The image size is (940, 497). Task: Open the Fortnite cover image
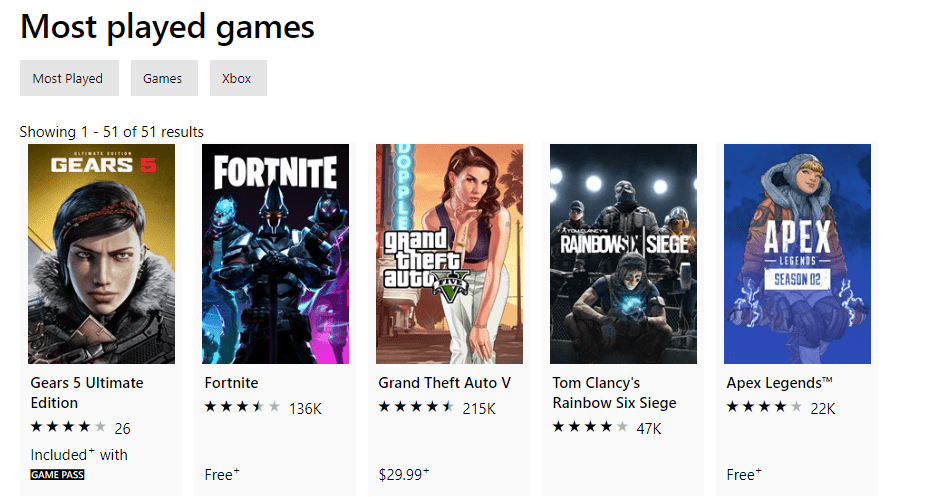click(275, 253)
